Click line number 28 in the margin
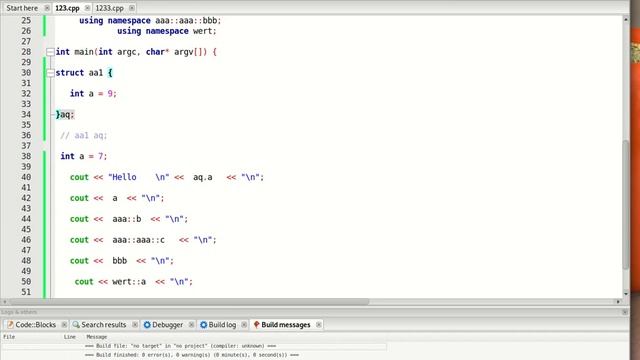Viewport: 640px width, 360px height. tap(26, 52)
